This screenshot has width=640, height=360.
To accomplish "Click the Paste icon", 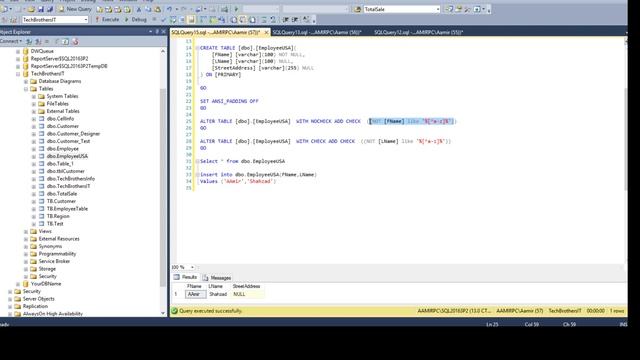I will pyautogui.click(x=157, y=9).
